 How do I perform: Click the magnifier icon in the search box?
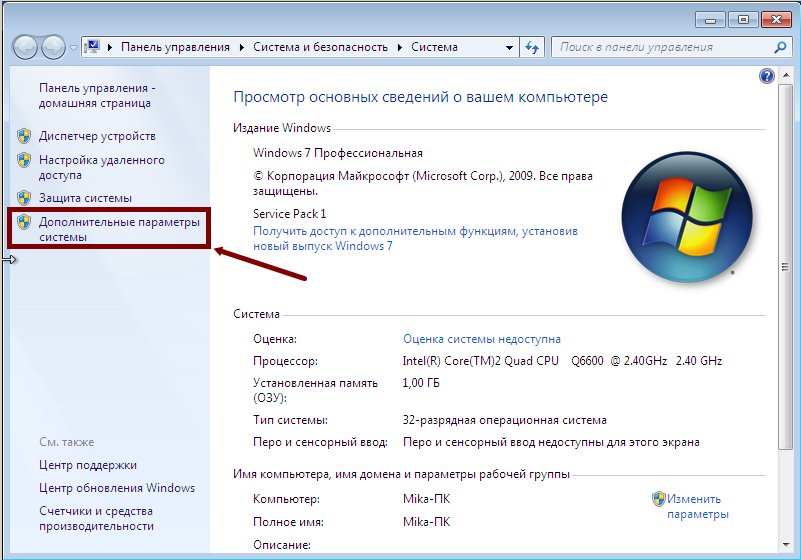[x=781, y=47]
